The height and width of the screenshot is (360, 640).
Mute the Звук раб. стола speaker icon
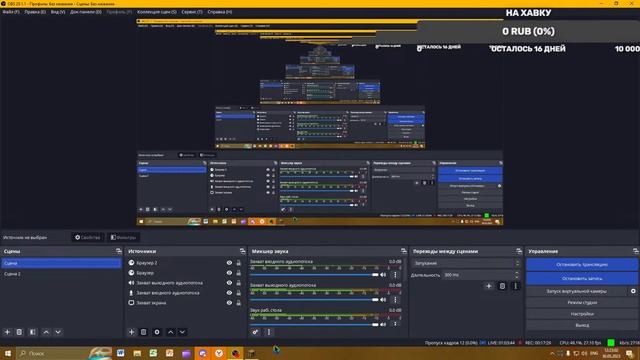click(383, 324)
